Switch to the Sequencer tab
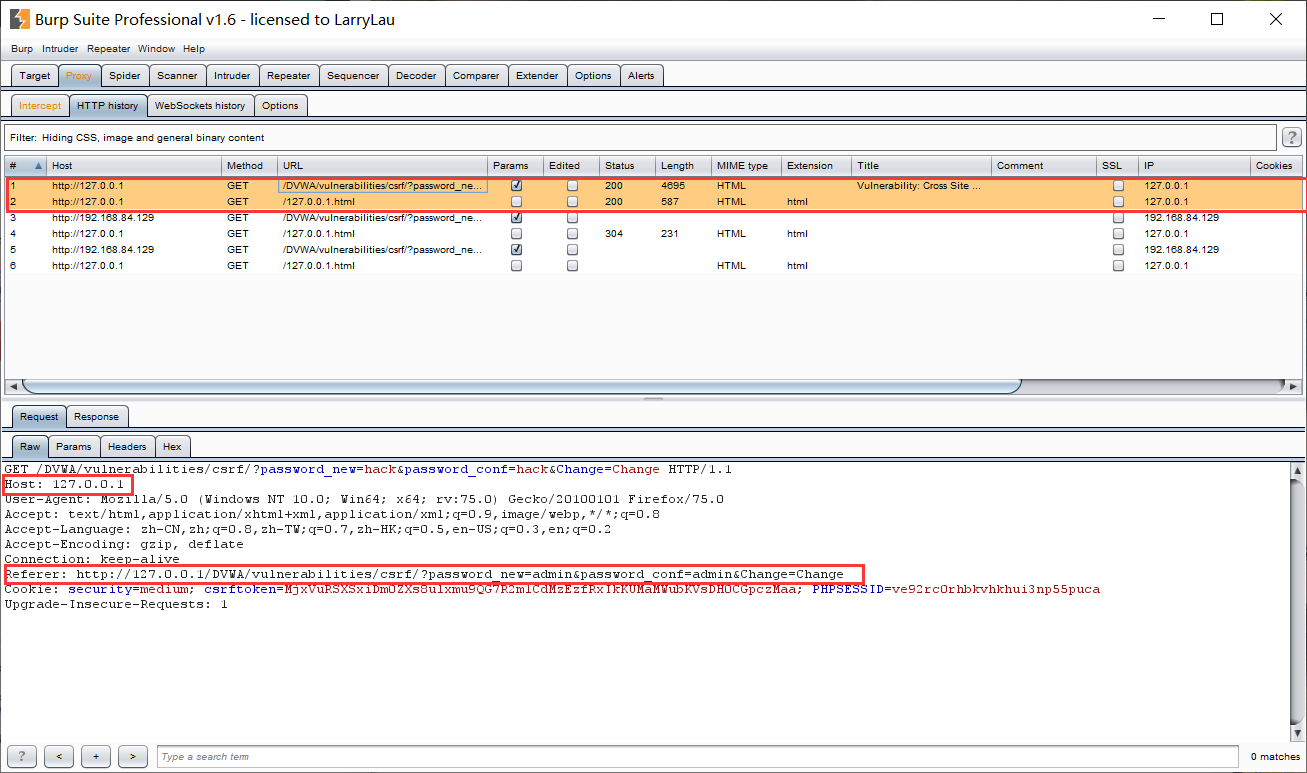Image resolution: width=1307 pixels, height=773 pixels. [x=353, y=76]
